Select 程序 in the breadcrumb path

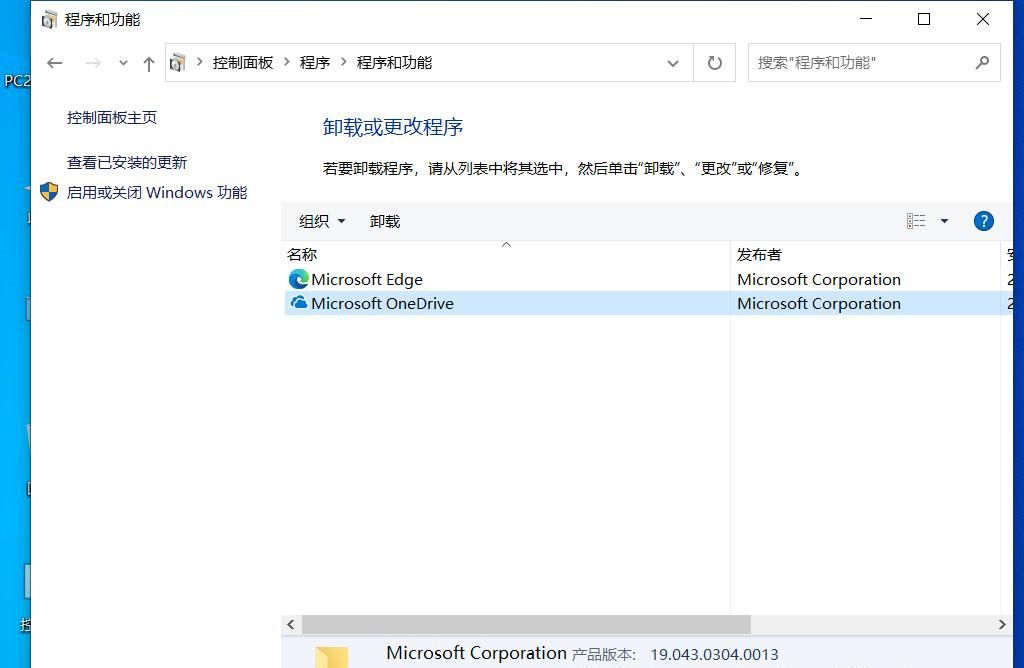point(315,63)
